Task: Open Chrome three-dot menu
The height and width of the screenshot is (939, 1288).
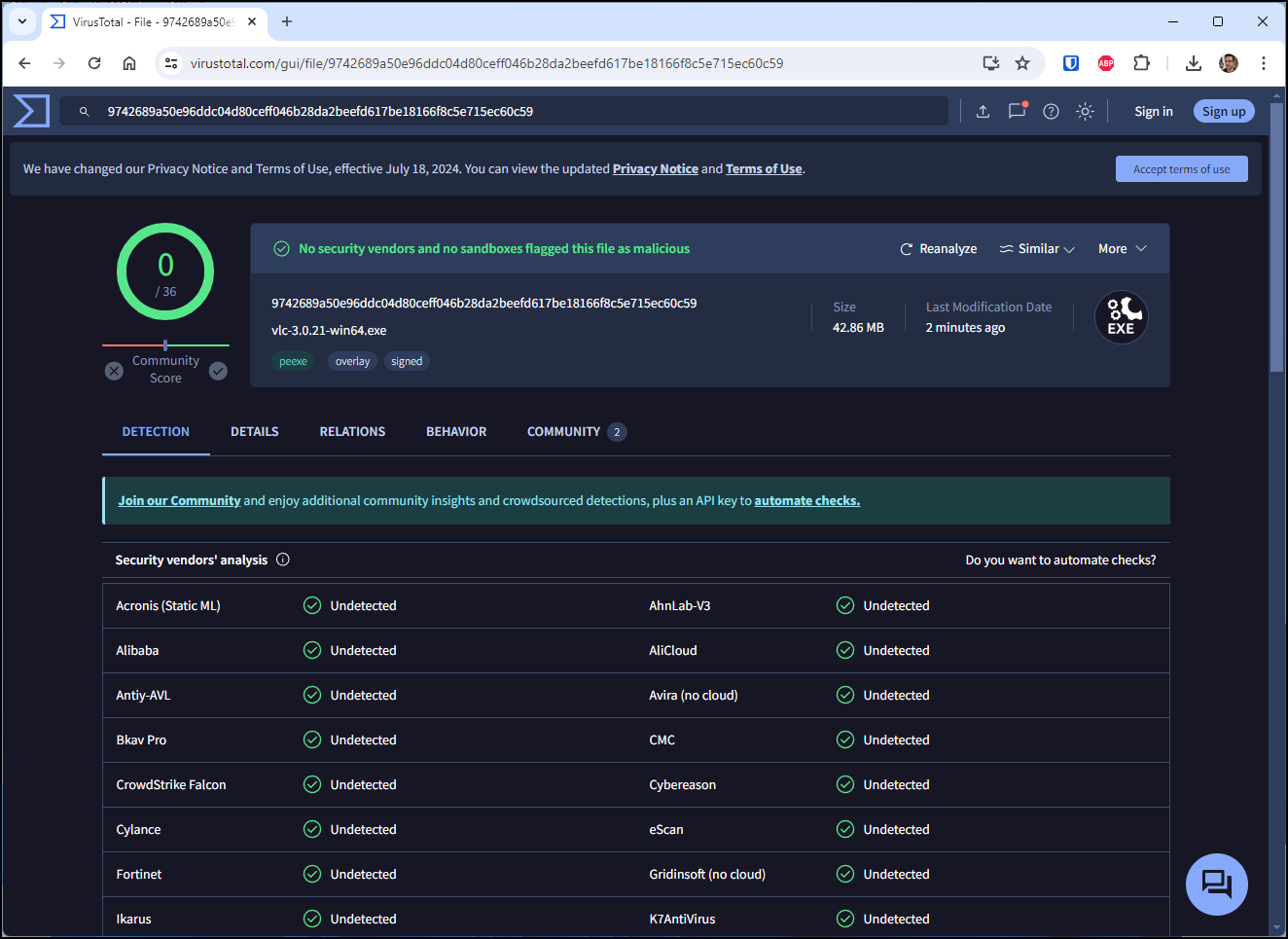Action: (1264, 63)
